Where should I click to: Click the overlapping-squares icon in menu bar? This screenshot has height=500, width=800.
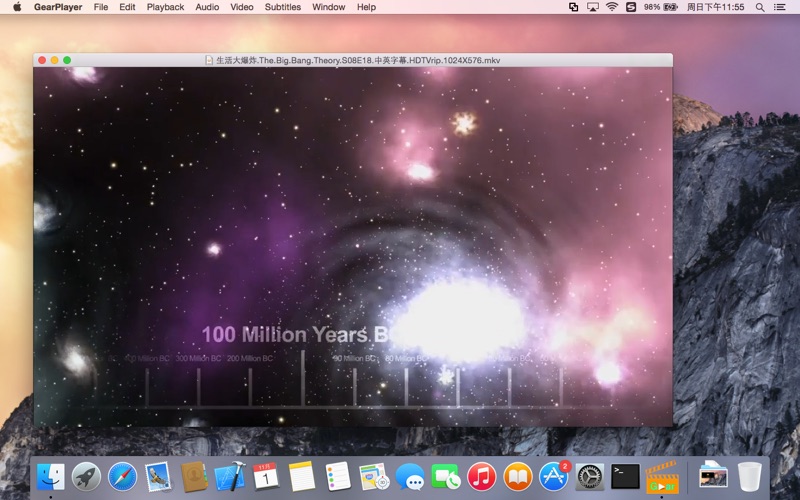point(573,7)
